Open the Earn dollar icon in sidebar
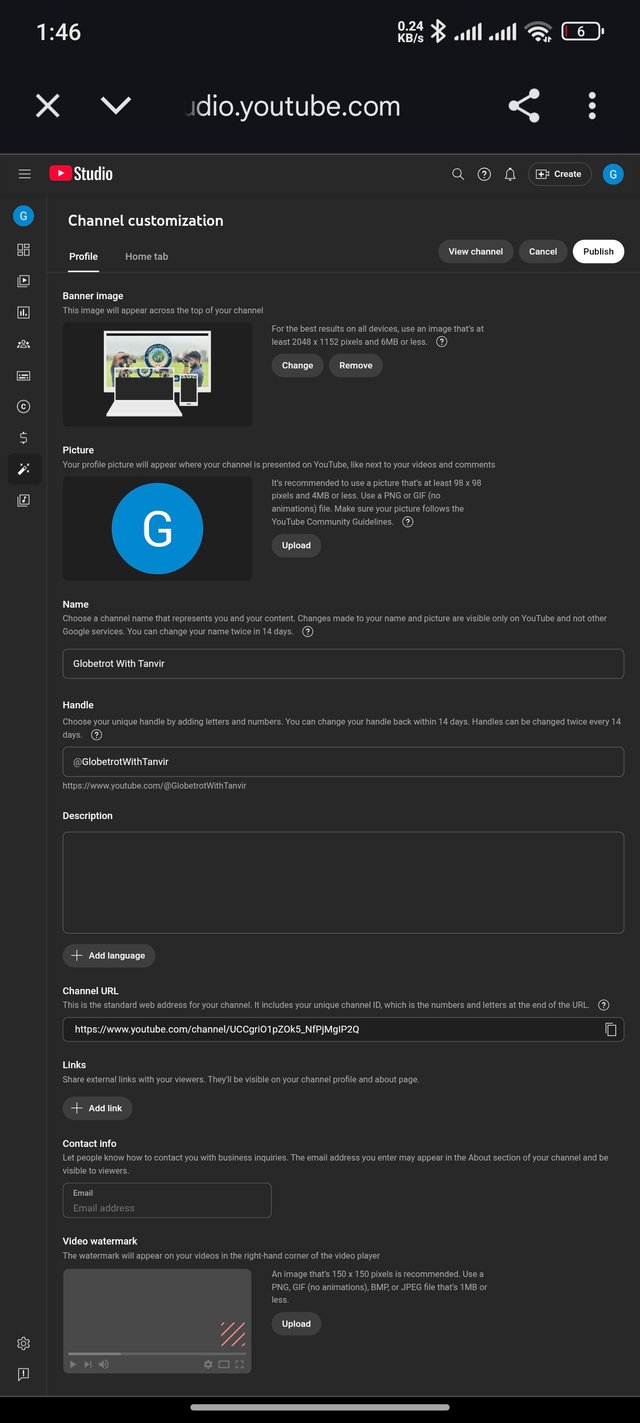 point(23,438)
